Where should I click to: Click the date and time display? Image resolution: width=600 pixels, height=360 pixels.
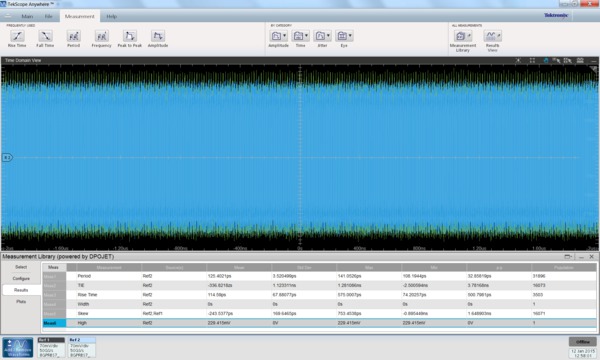[x=583, y=353]
